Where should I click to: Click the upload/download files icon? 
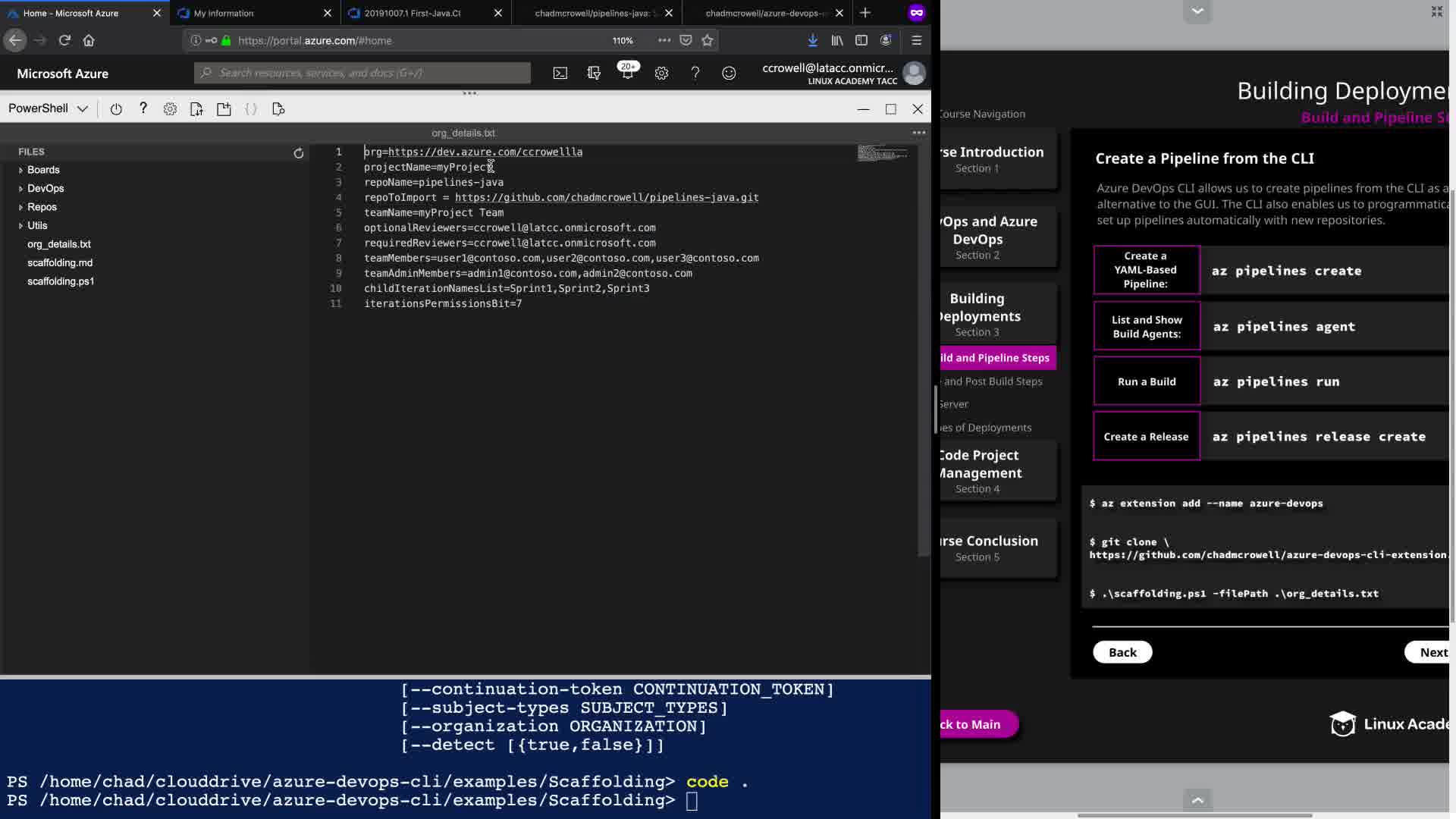[196, 109]
